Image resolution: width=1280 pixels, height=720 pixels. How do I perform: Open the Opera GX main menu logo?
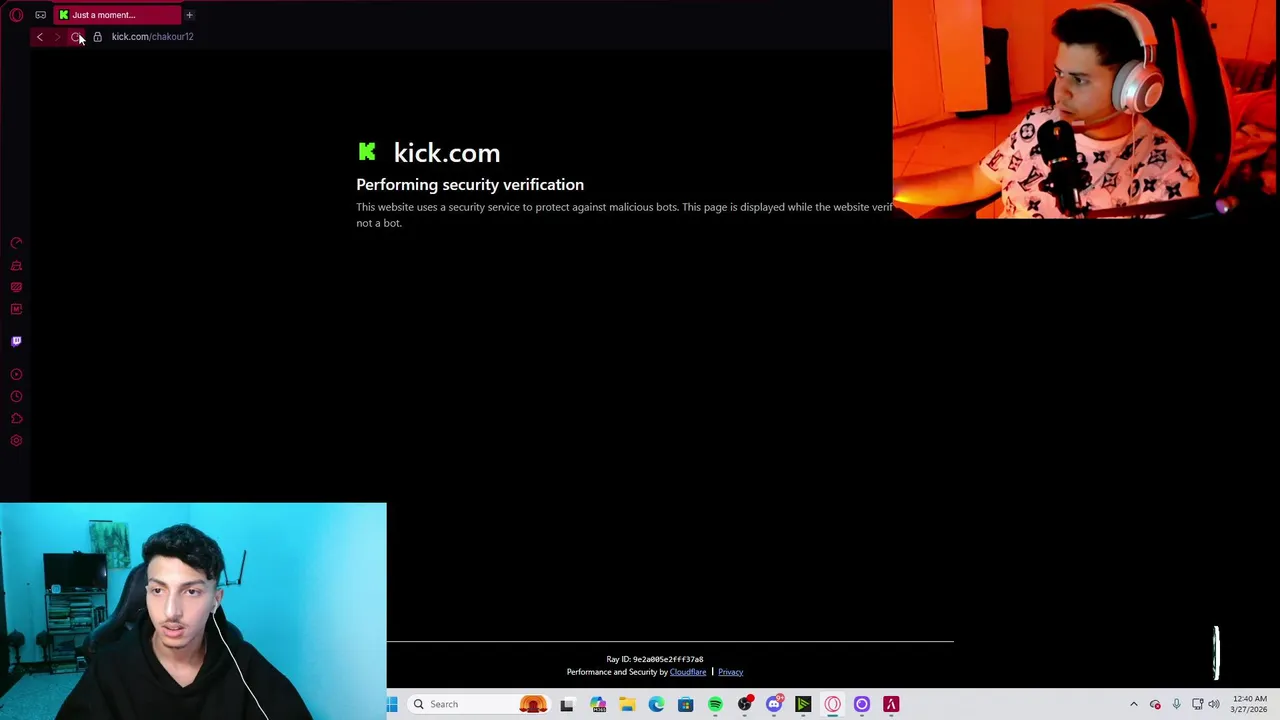pyautogui.click(x=16, y=15)
